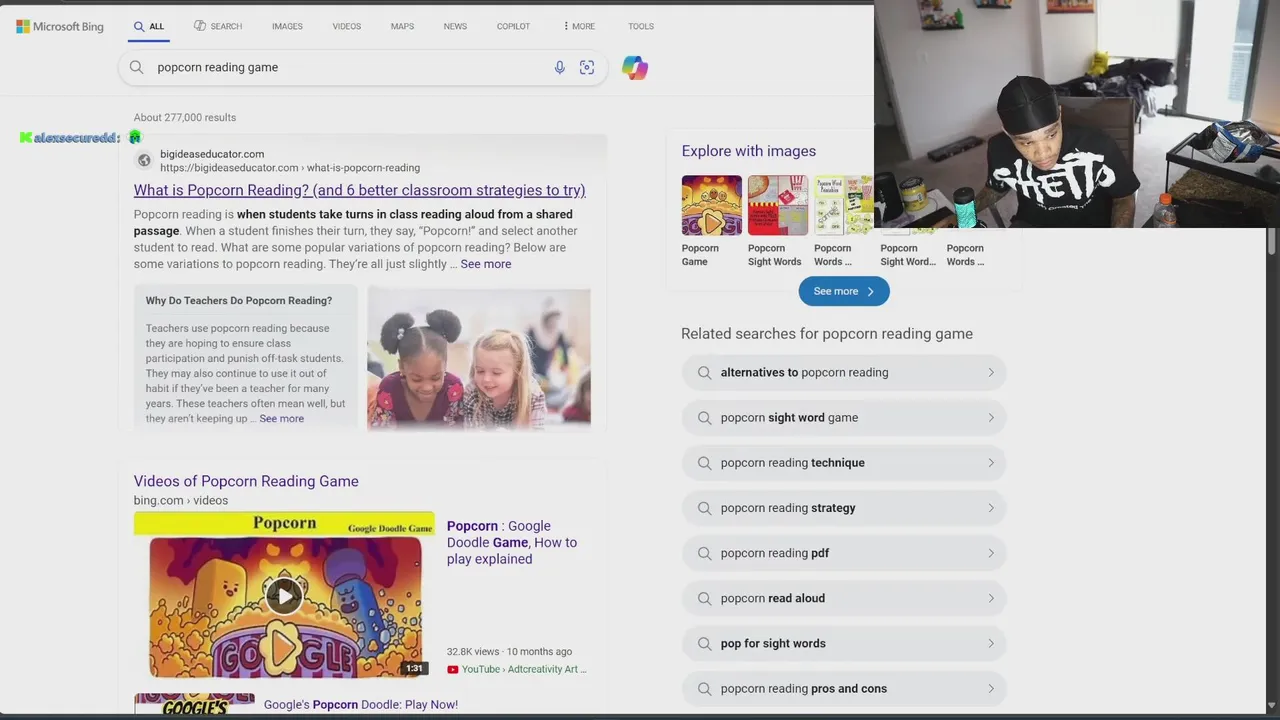Expand alternatives to popcorn reading chevron

[x=991, y=372]
